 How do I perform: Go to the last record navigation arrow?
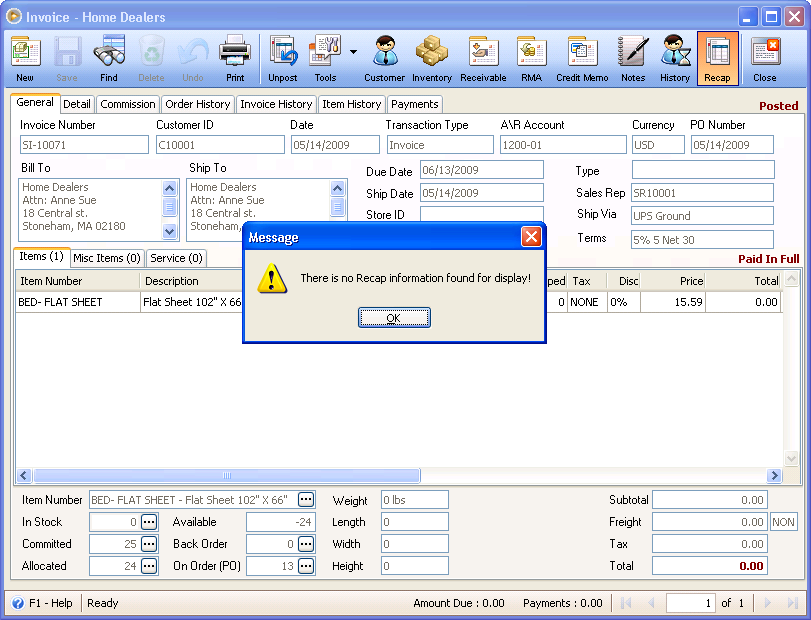(792, 603)
